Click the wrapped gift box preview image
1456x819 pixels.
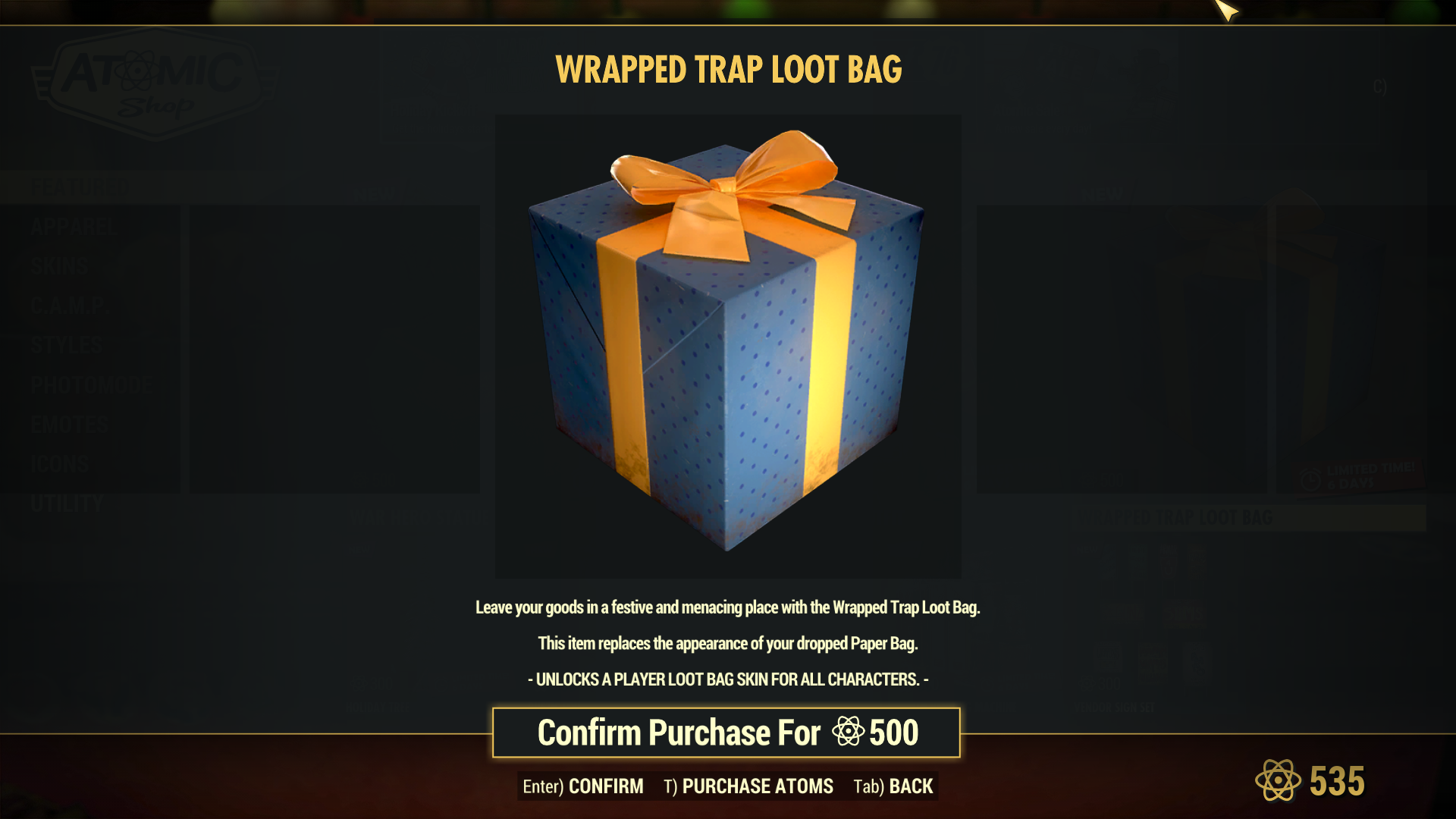click(728, 346)
